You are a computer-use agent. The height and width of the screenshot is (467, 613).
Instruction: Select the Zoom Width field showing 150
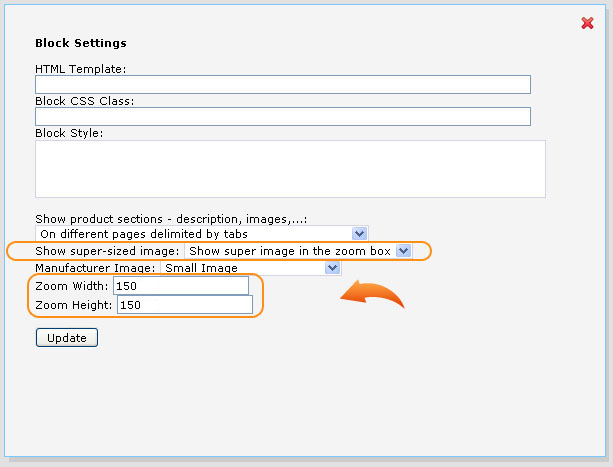coord(181,286)
